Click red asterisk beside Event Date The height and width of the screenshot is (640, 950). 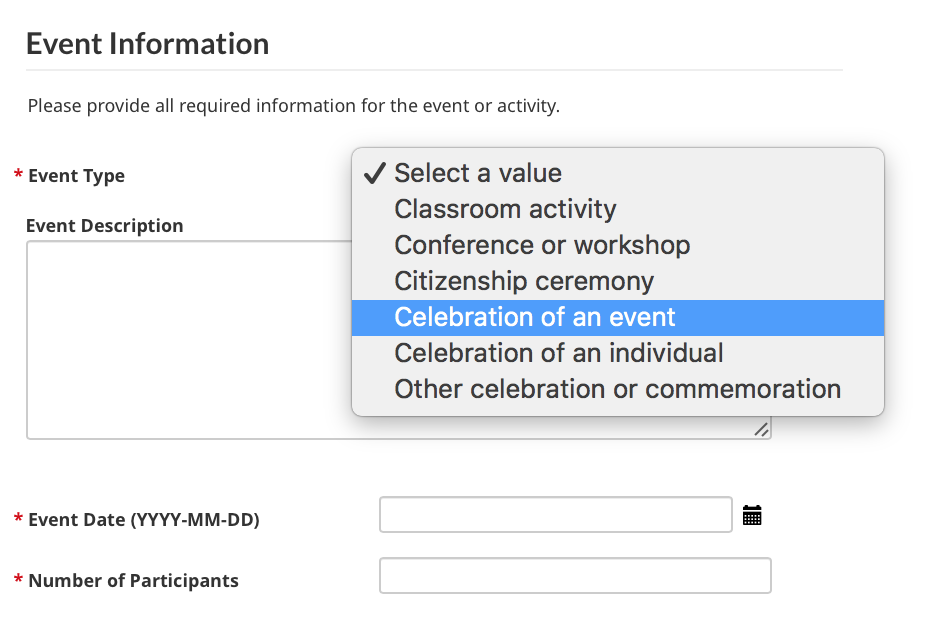click(18, 519)
